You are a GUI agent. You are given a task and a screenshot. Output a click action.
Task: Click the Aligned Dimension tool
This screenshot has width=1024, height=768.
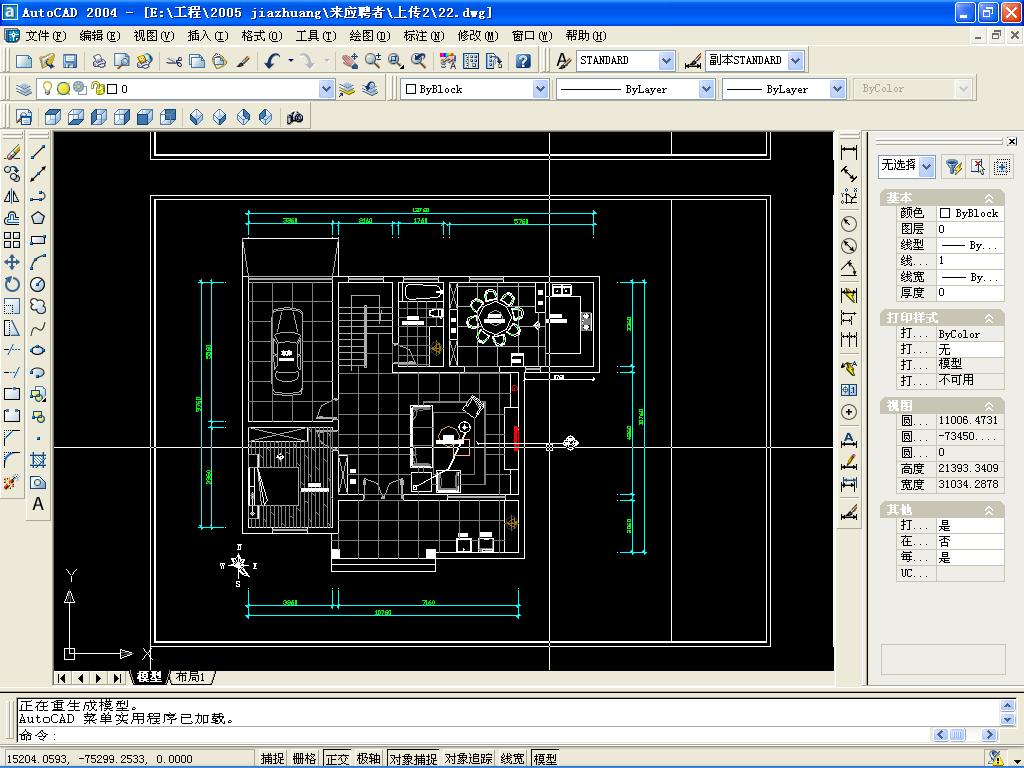pyautogui.click(x=849, y=174)
